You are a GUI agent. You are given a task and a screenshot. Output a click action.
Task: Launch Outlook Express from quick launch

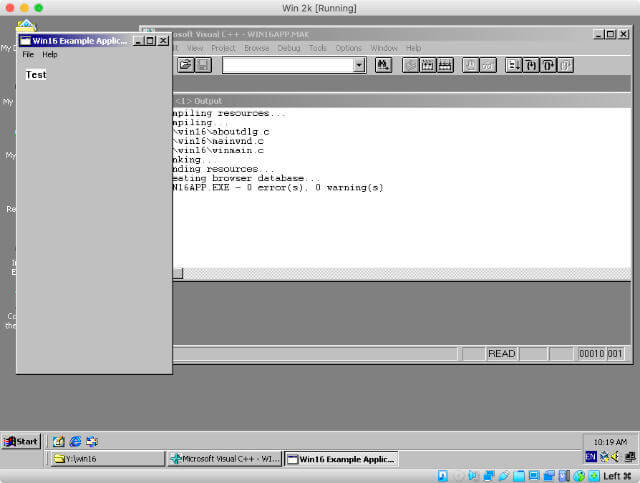[92, 441]
